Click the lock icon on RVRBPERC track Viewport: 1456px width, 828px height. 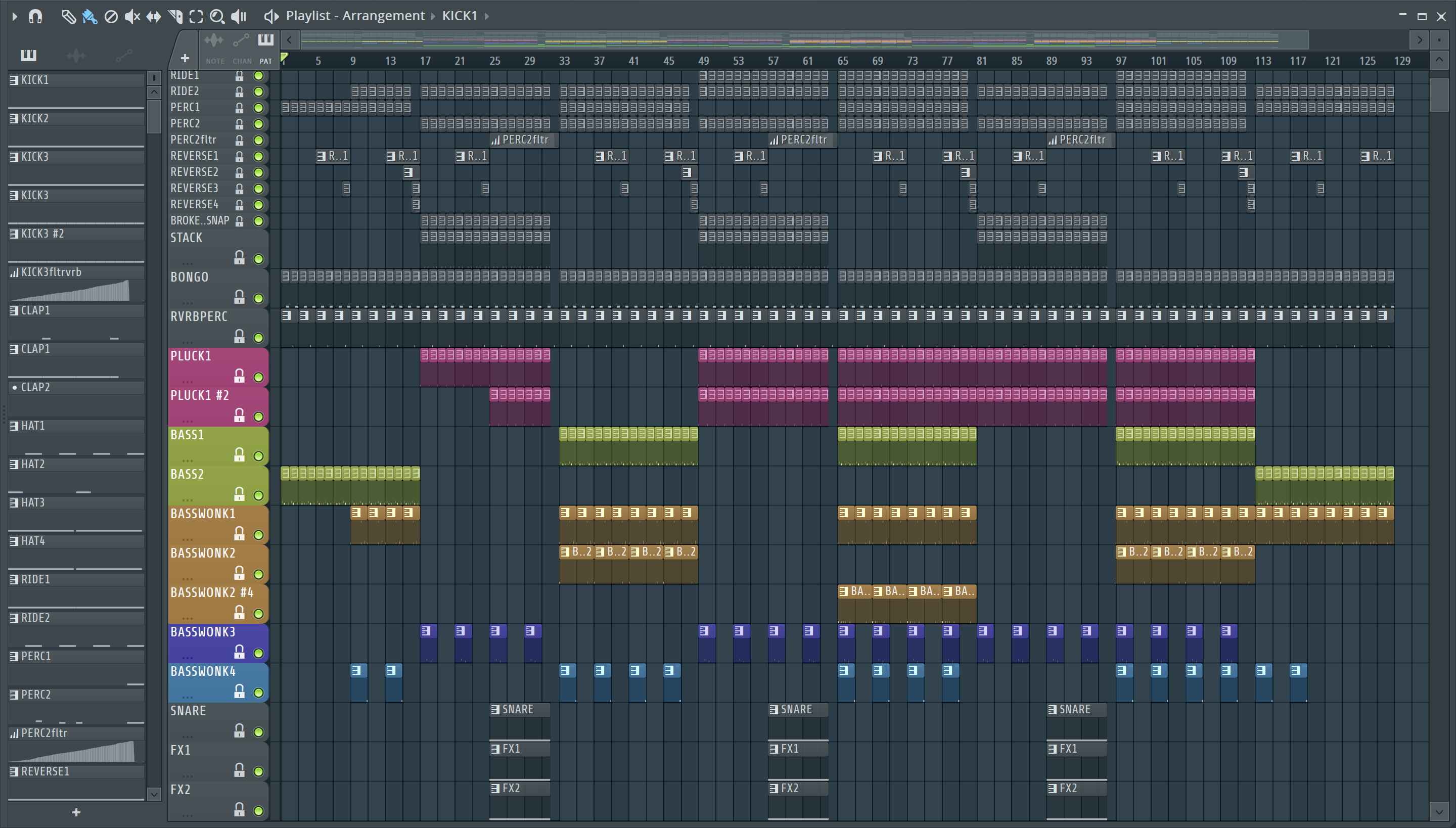[240, 337]
